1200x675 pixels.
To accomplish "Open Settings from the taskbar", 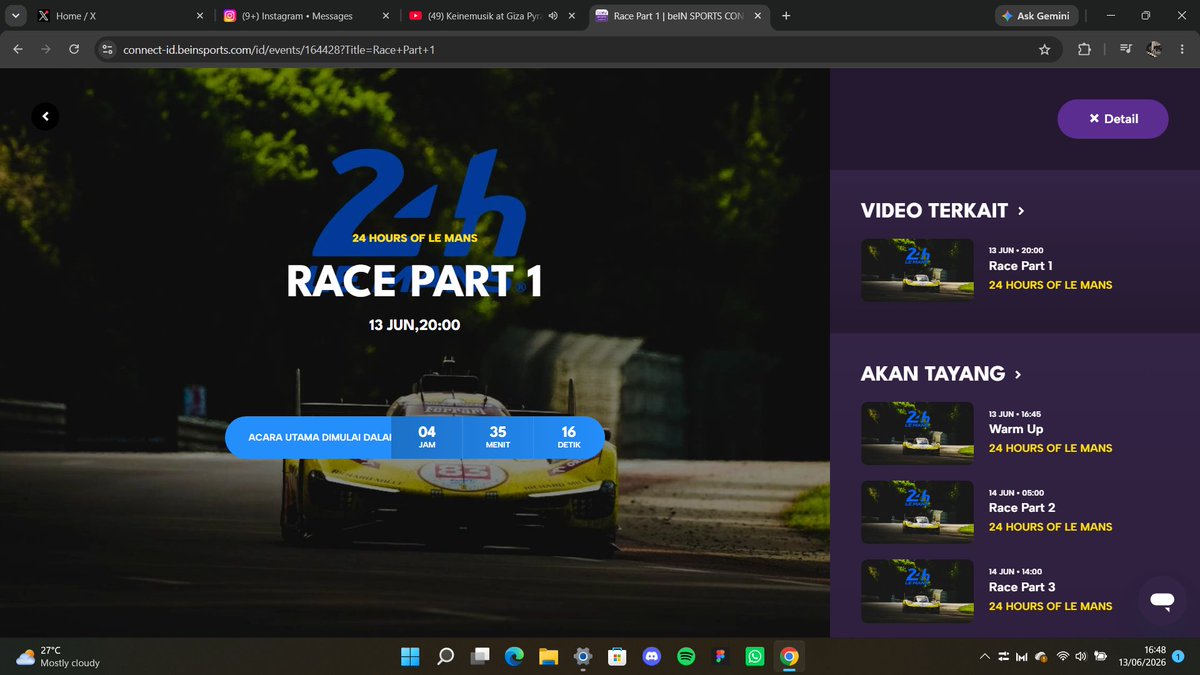I will (x=583, y=656).
